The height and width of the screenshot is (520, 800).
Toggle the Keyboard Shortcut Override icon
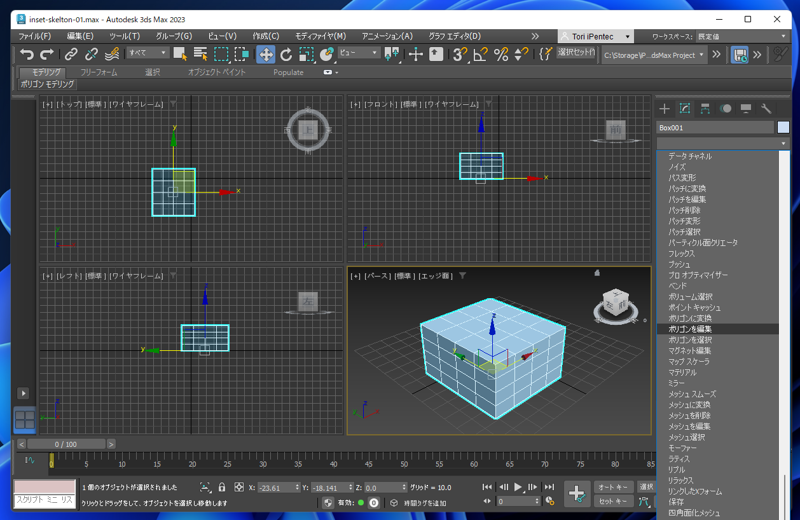436,54
